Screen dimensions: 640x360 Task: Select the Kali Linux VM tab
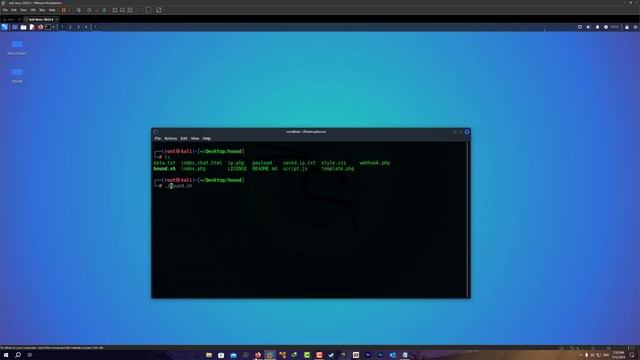(41, 19)
